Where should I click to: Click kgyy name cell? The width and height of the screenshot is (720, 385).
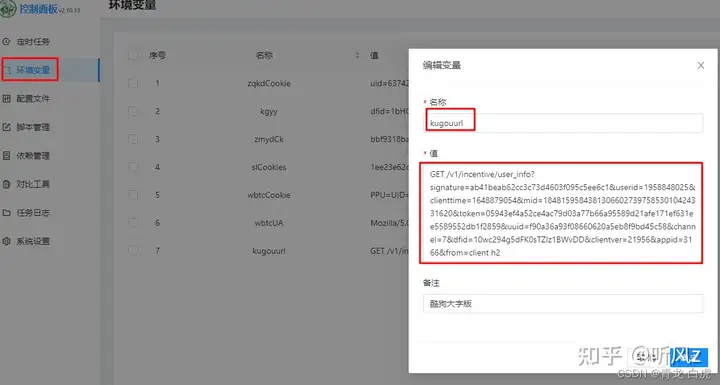click(269, 111)
